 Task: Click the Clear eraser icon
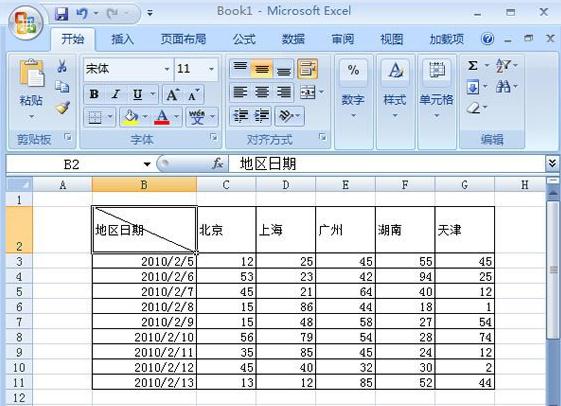(x=473, y=107)
